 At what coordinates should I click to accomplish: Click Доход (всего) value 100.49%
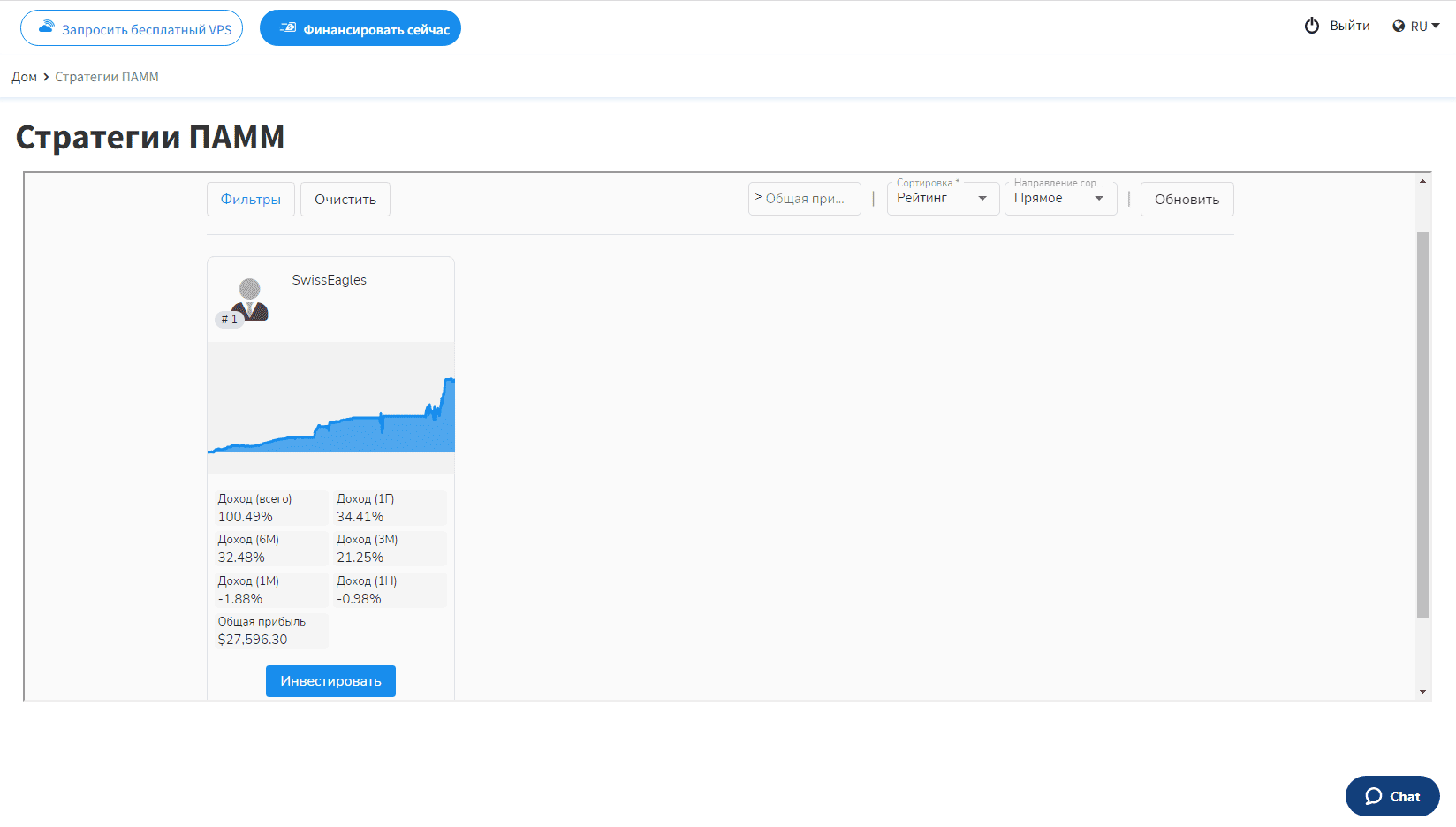pos(246,517)
